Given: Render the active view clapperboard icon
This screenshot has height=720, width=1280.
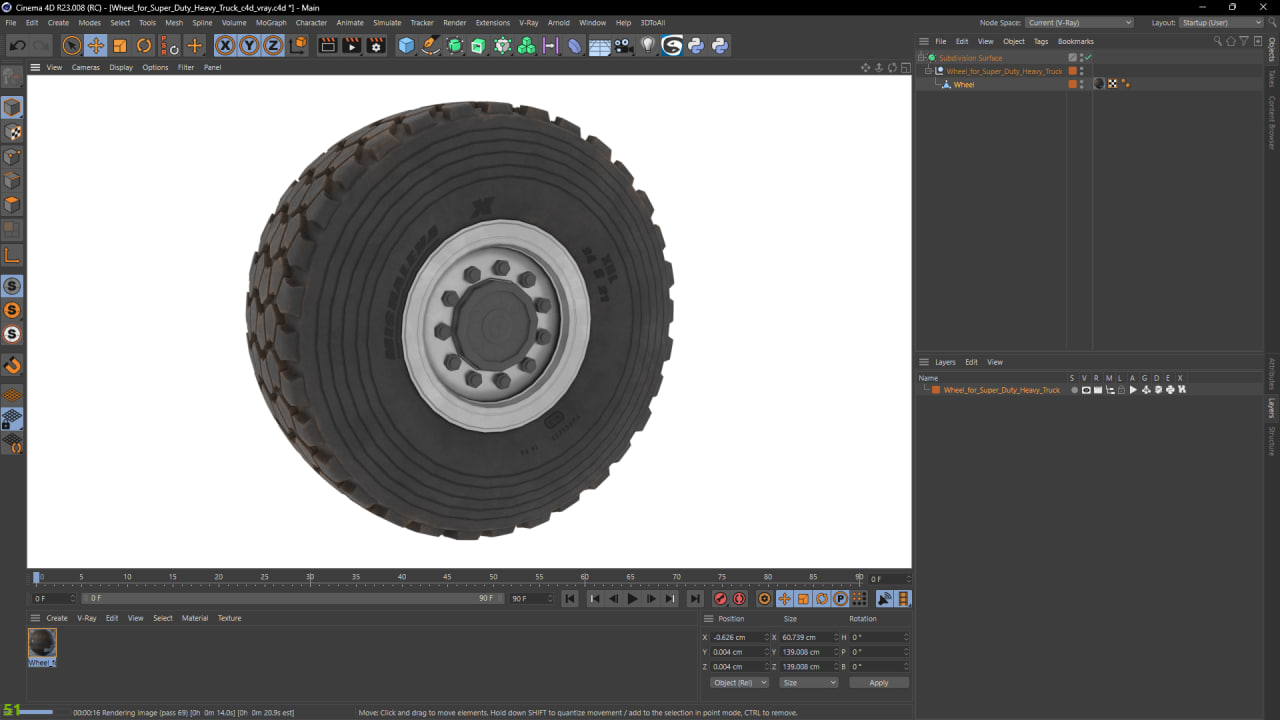Looking at the screenshot, I should tap(327, 45).
